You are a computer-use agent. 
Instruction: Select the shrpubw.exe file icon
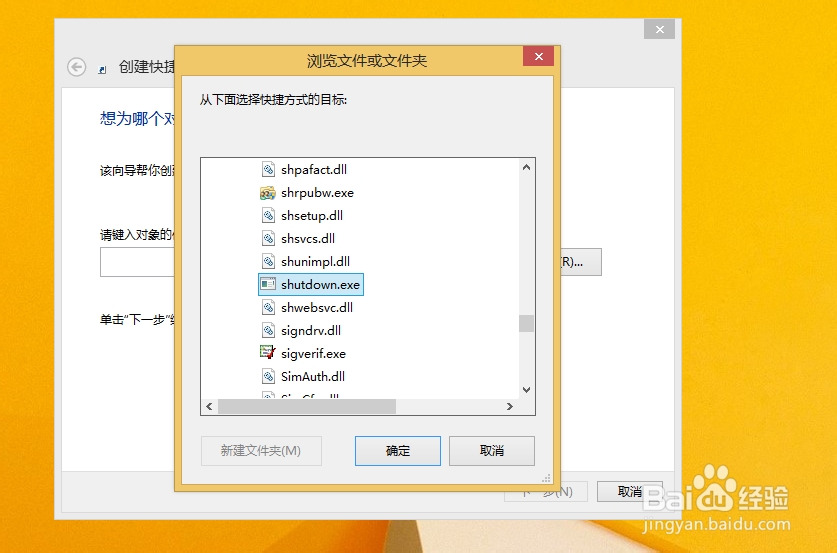pos(268,193)
